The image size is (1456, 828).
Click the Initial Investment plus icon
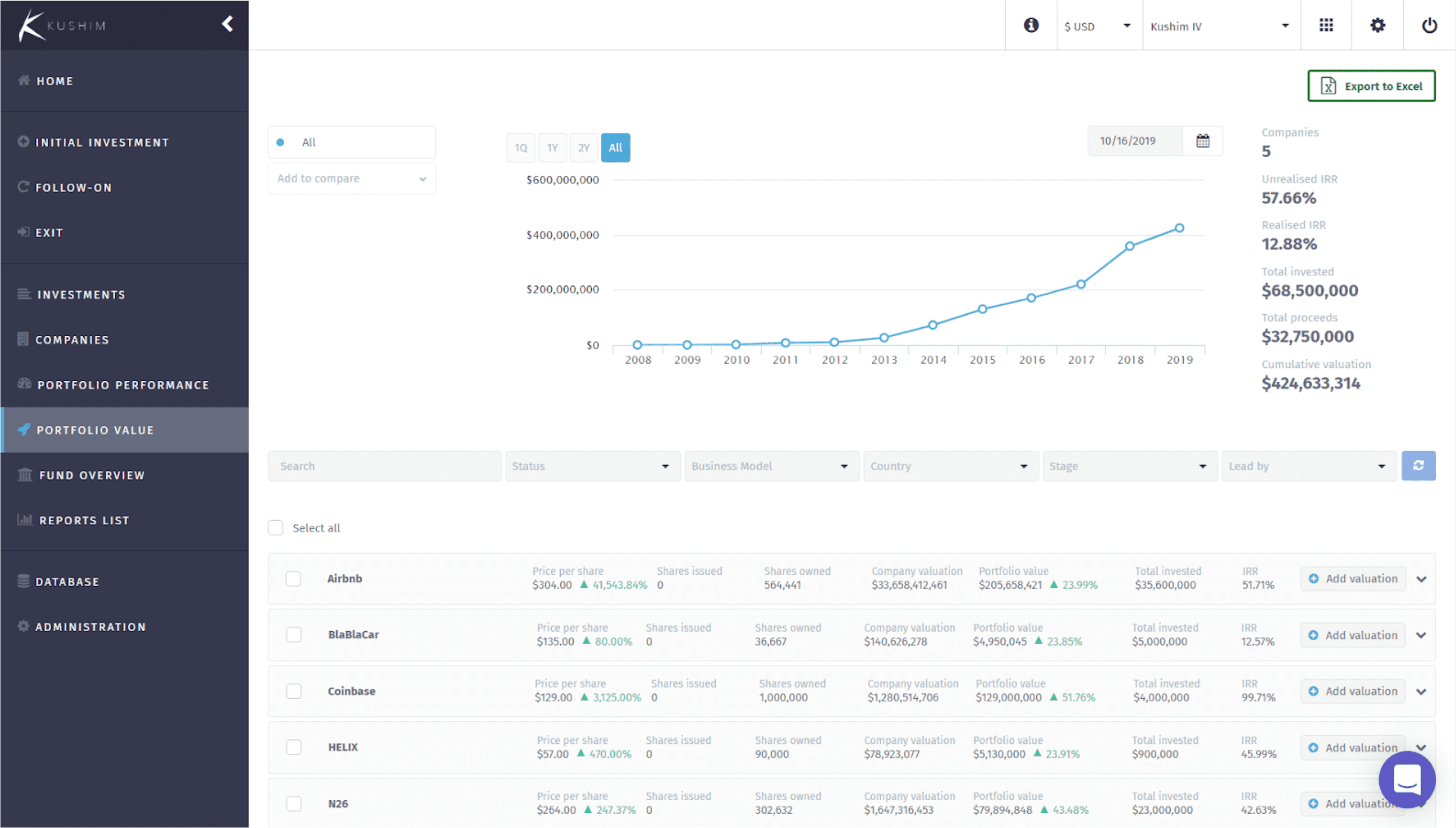coord(23,142)
